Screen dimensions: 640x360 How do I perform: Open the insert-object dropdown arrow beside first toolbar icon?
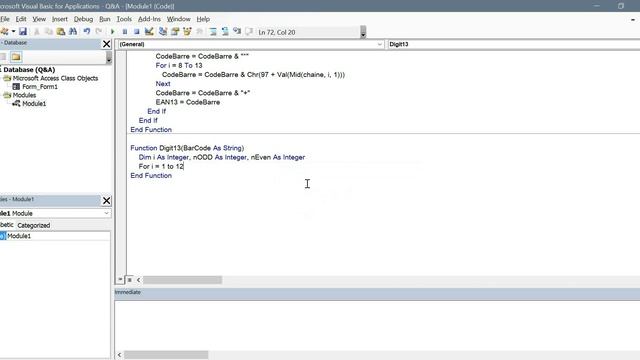[x=13, y=31]
